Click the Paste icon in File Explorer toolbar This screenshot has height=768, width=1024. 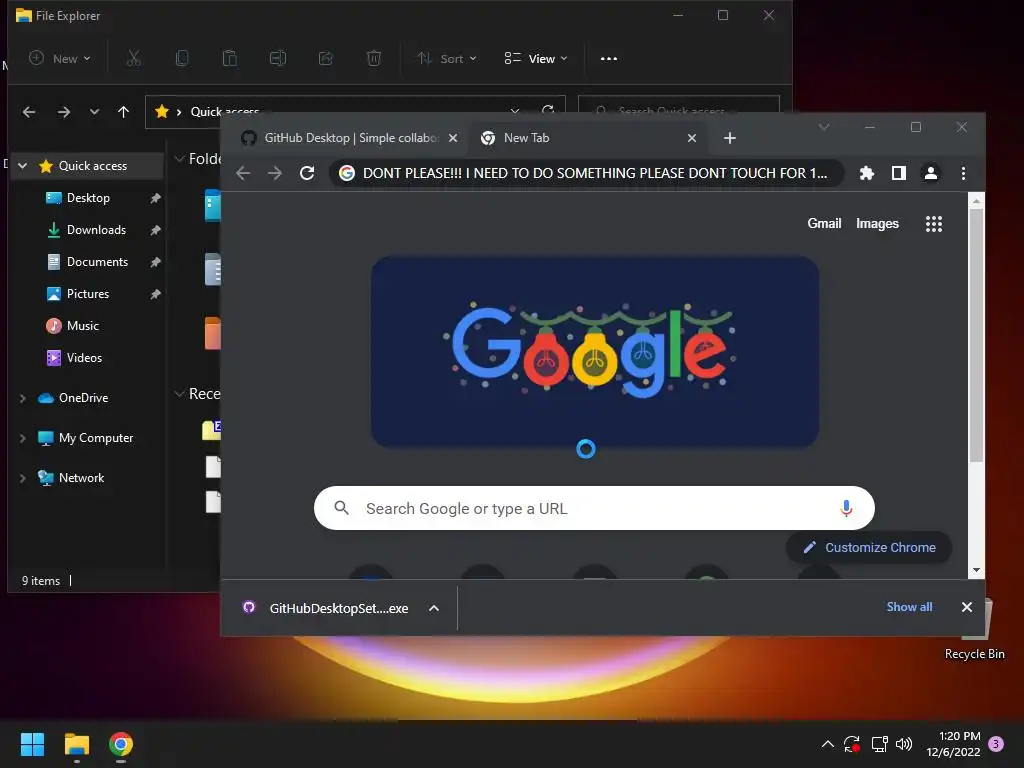[x=230, y=59]
